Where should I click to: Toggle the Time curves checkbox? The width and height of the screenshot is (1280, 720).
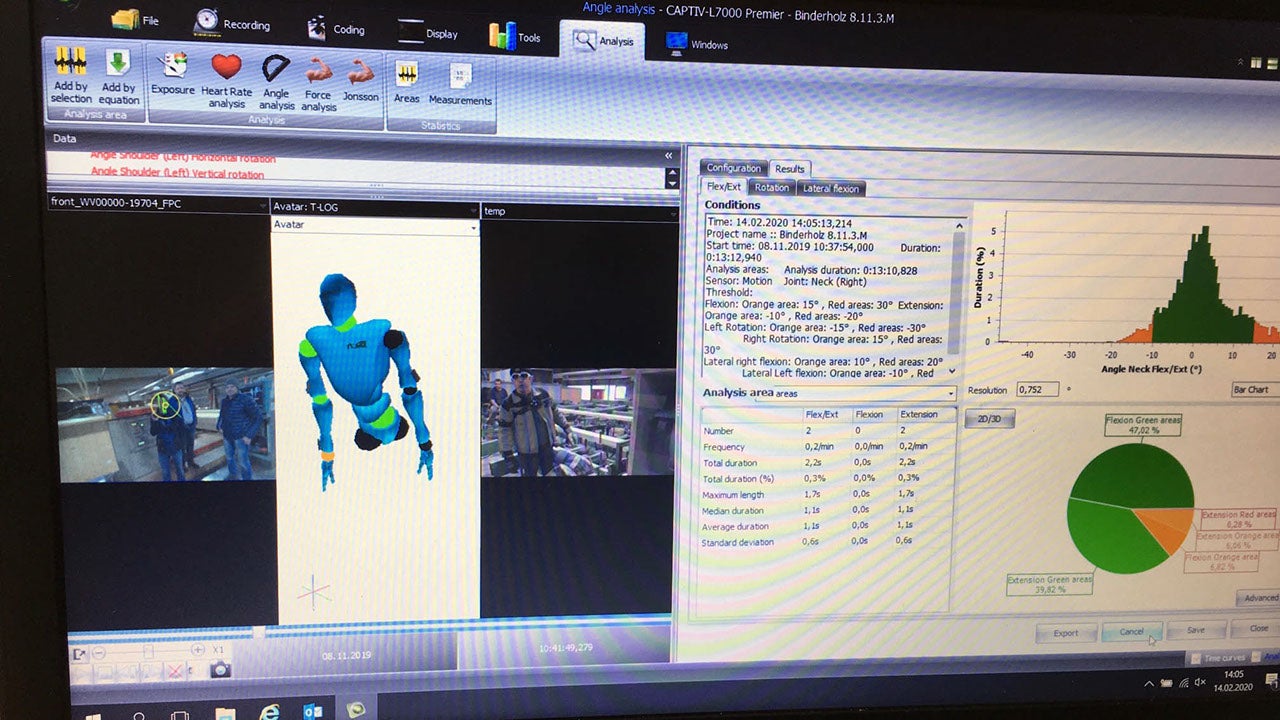tap(1196, 659)
